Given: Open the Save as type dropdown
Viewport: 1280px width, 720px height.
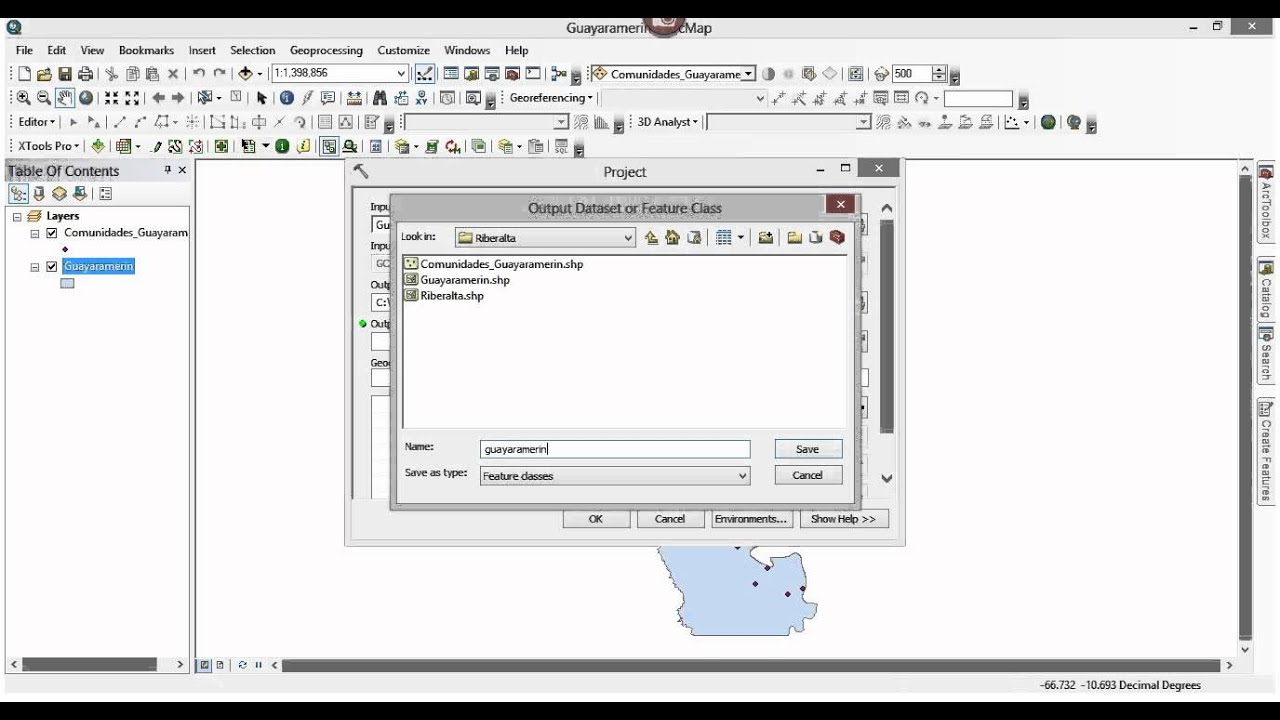Looking at the screenshot, I should (x=742, y=476).
